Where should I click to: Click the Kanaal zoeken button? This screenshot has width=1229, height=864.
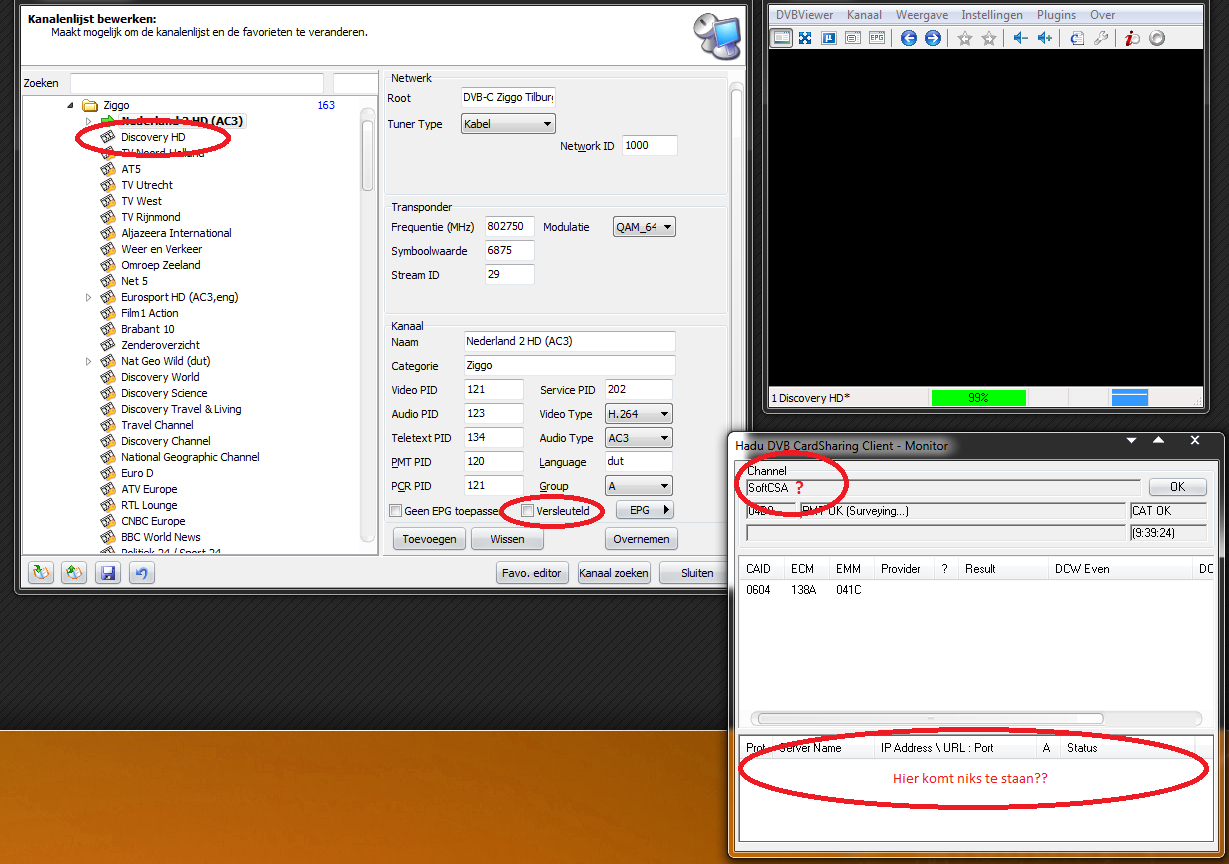click(614, 573)
